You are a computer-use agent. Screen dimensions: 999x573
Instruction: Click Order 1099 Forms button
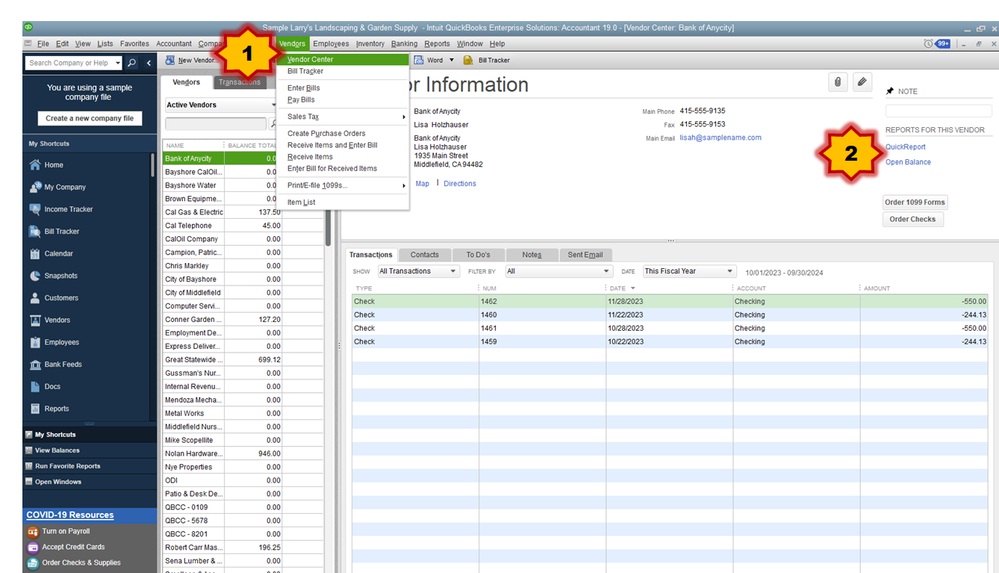915,203
